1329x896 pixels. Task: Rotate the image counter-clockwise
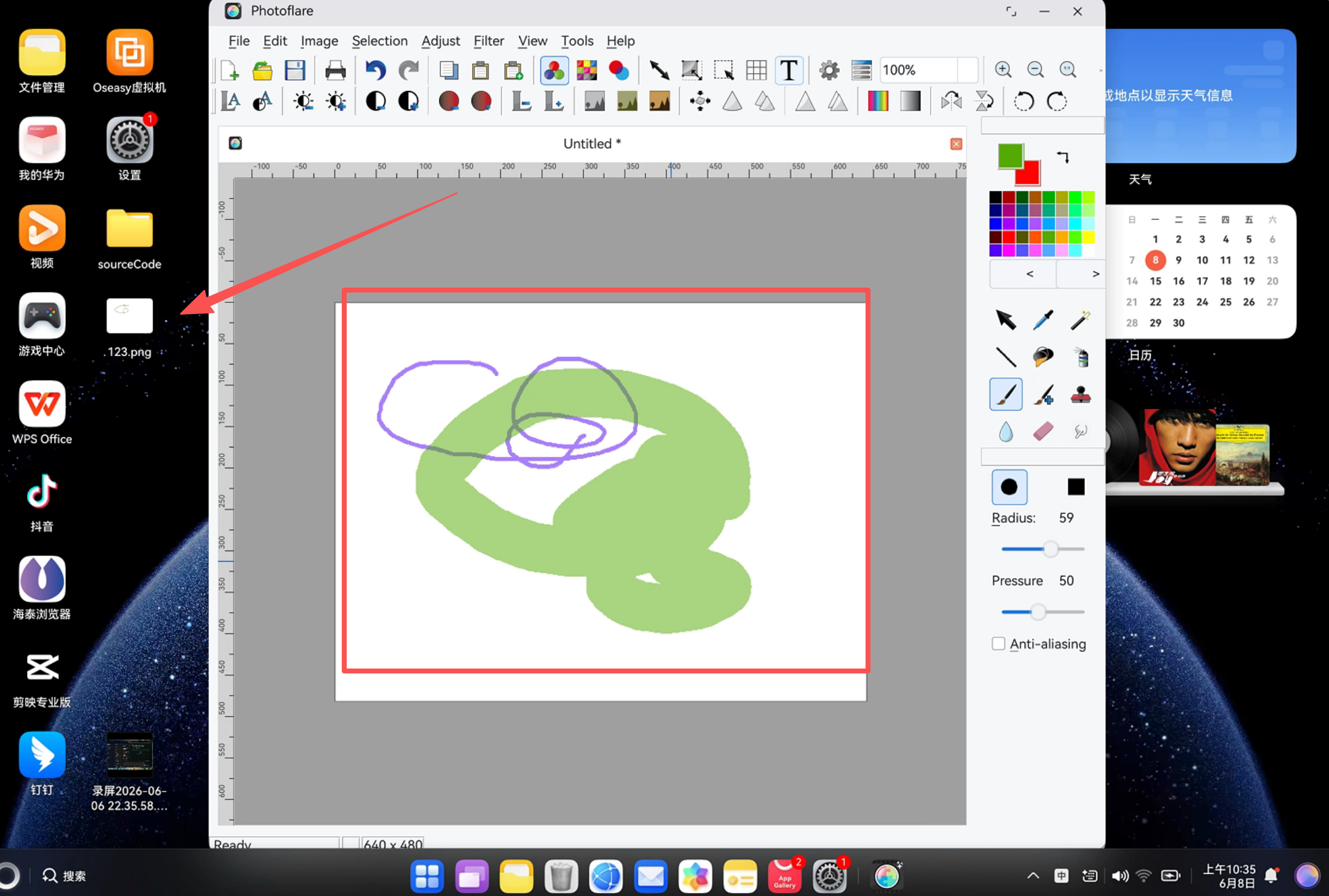point(1023,101)
